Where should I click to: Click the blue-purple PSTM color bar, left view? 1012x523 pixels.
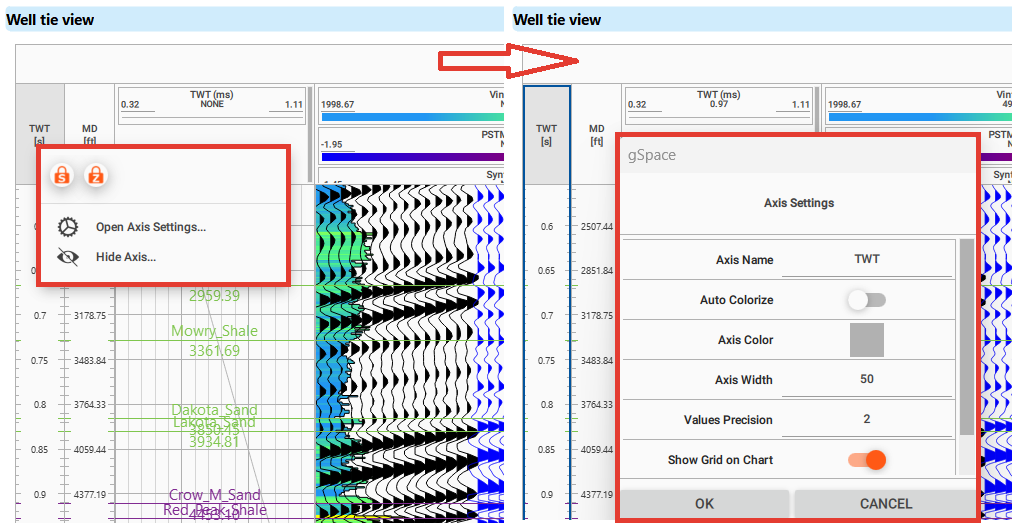412,157
